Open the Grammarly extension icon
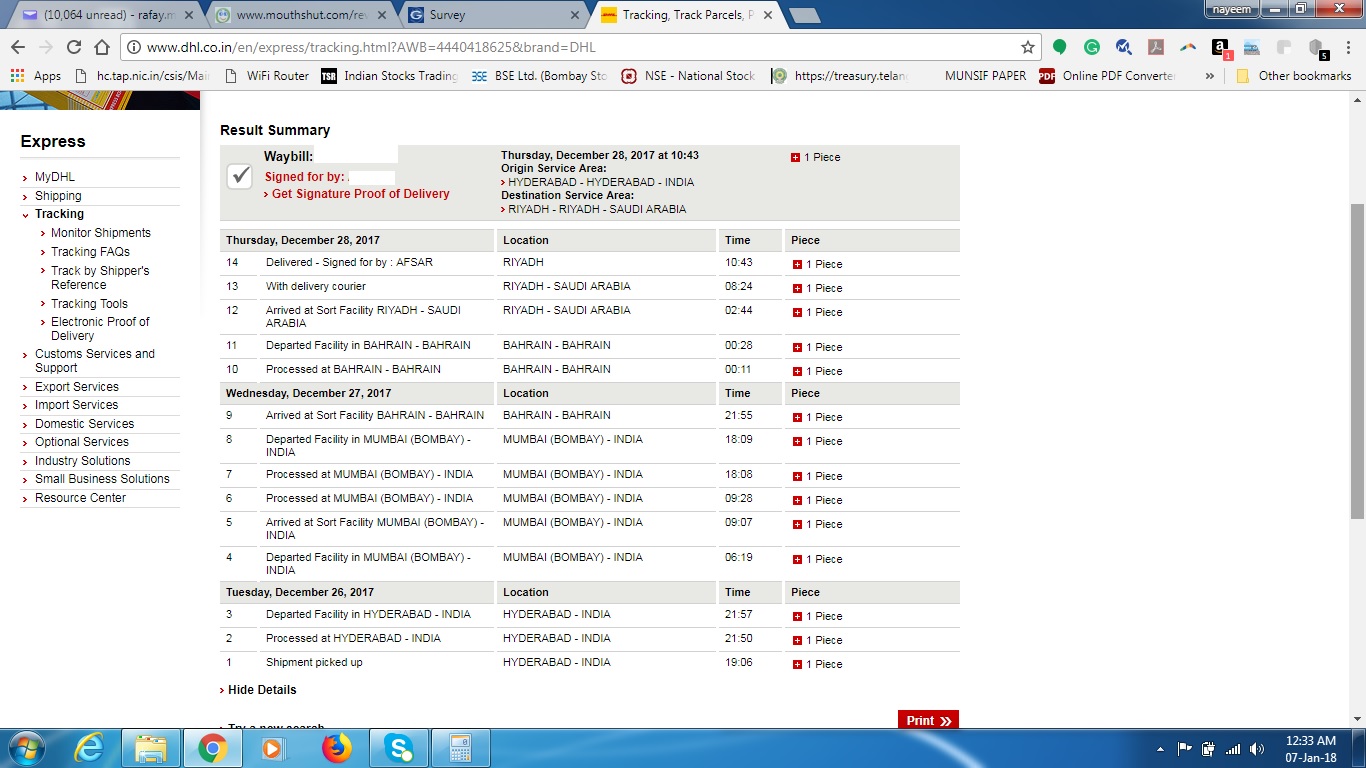This screenshot has height=768, width=1366. click(x=1092, y=47)
